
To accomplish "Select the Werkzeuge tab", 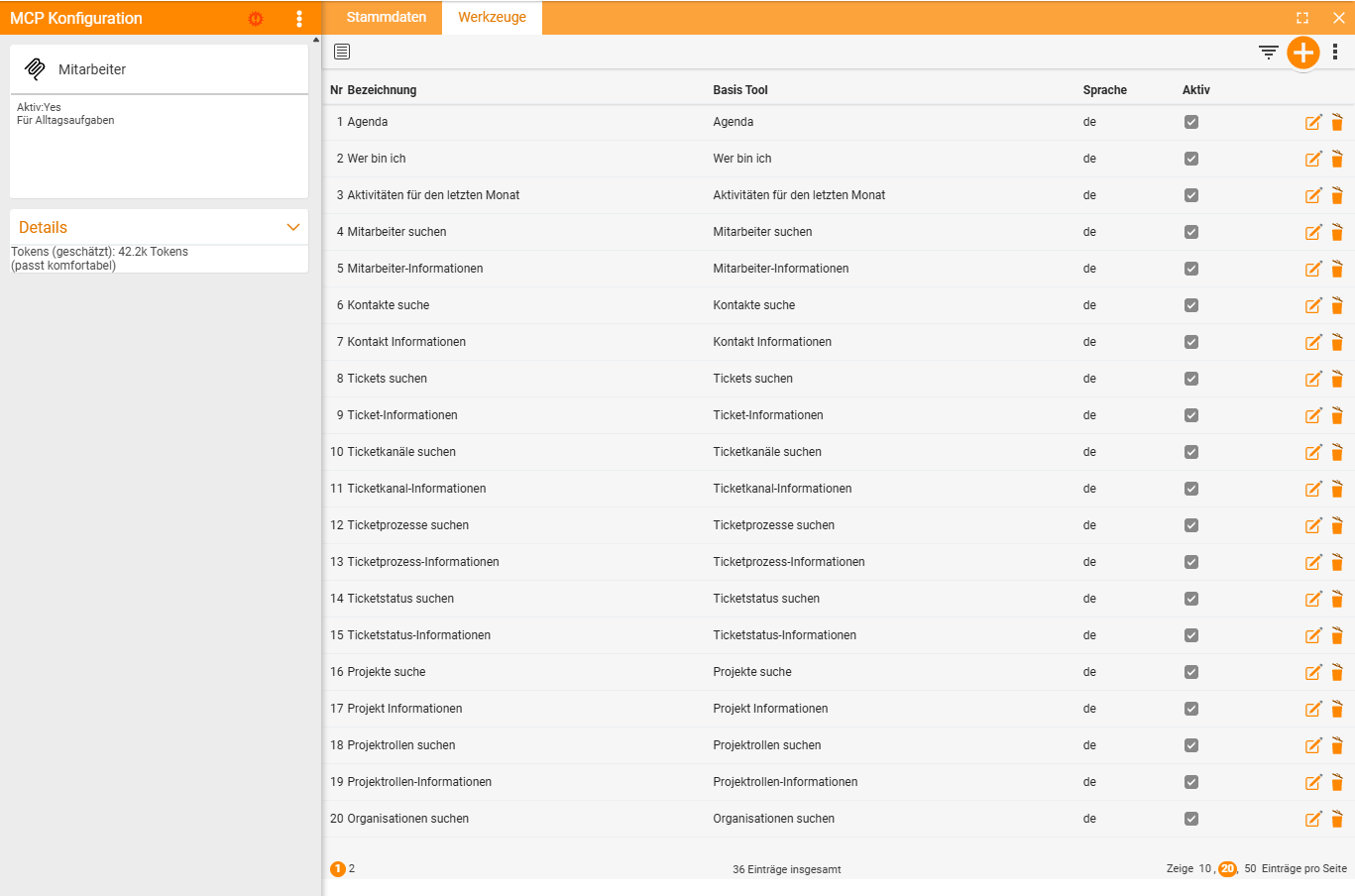I will pos(492,17).
